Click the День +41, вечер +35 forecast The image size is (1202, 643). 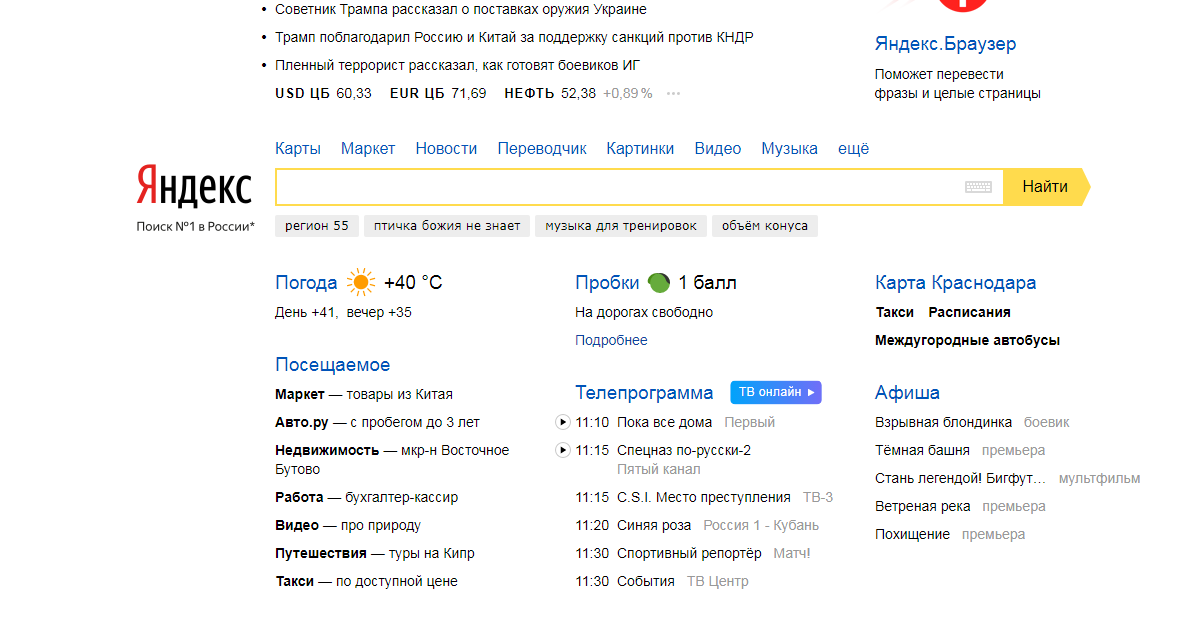343,312
